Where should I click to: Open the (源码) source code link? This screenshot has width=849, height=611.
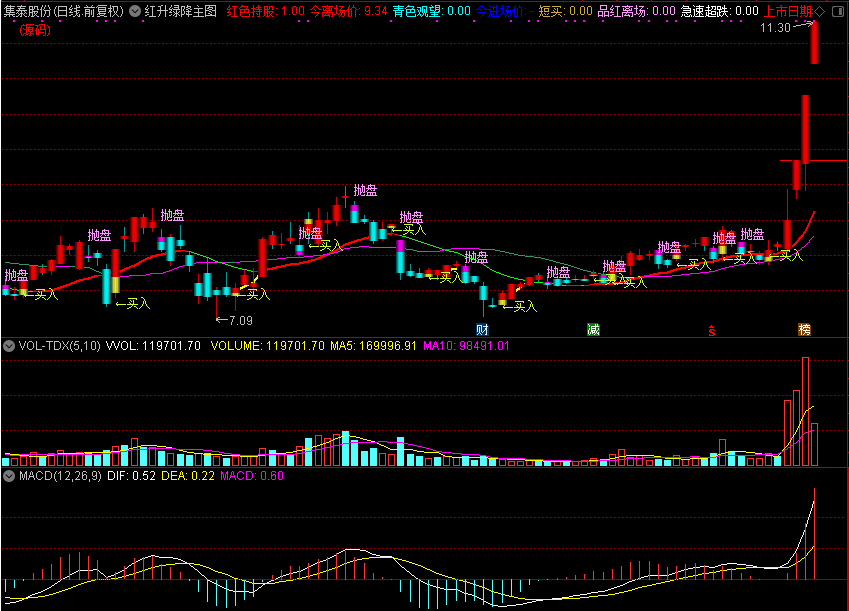click(x=35, y=30)
